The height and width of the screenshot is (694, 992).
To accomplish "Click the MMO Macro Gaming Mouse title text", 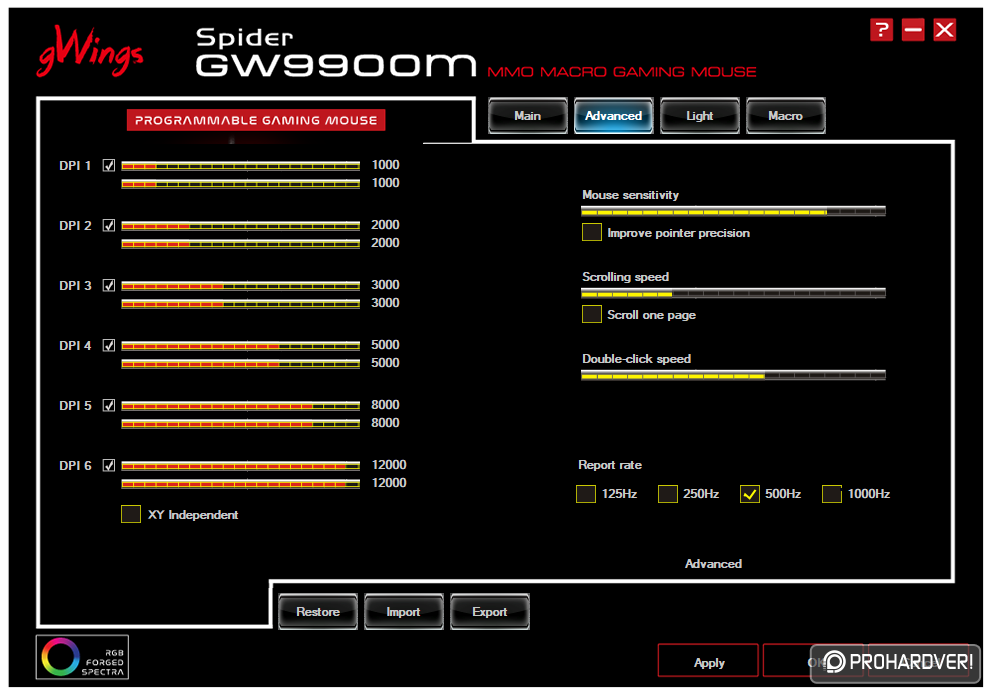I will [622, 71].
